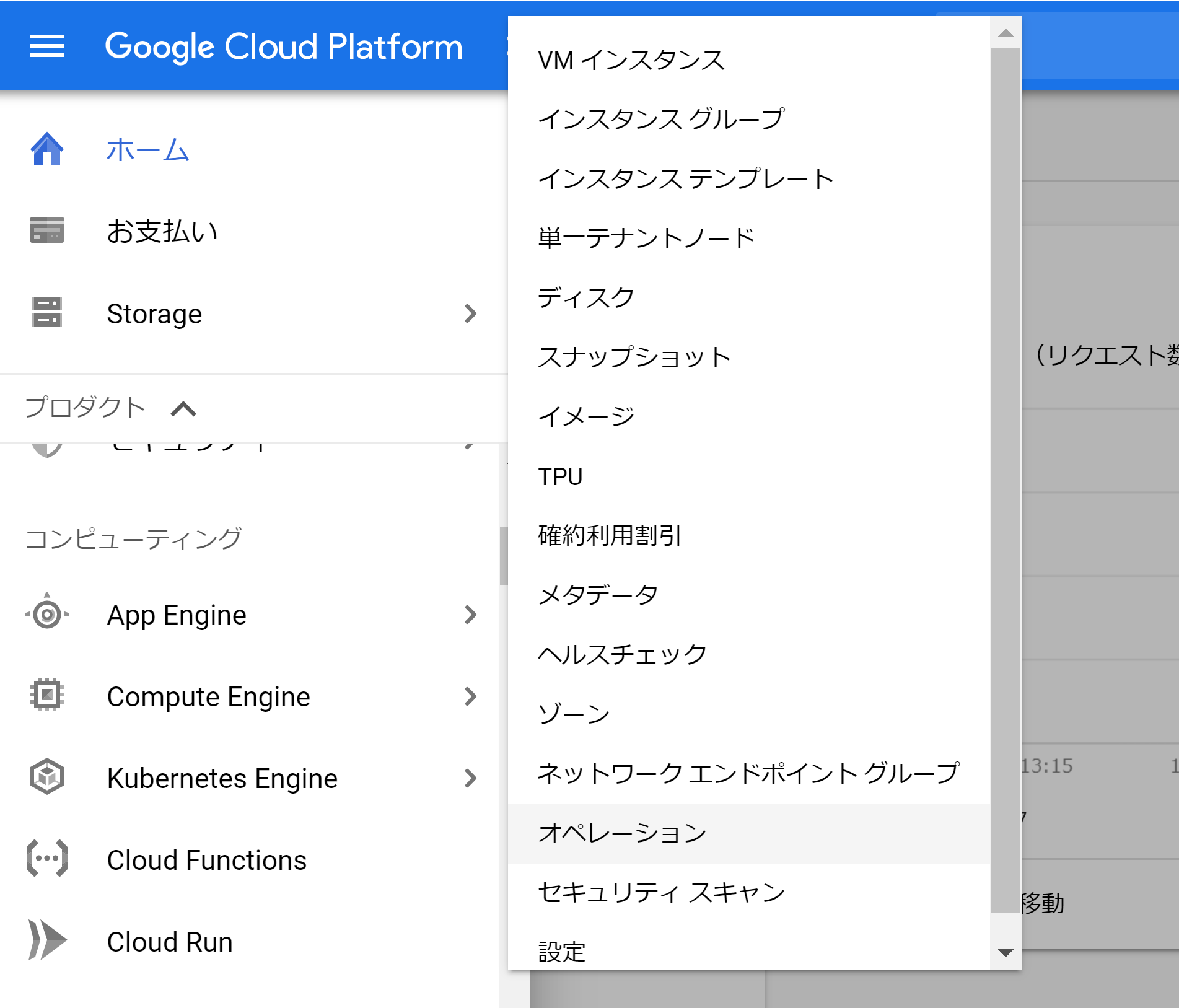Select セキュリティ スキャン menu item
Viewport: 1179px width, 1008px height.
[749, 893]
